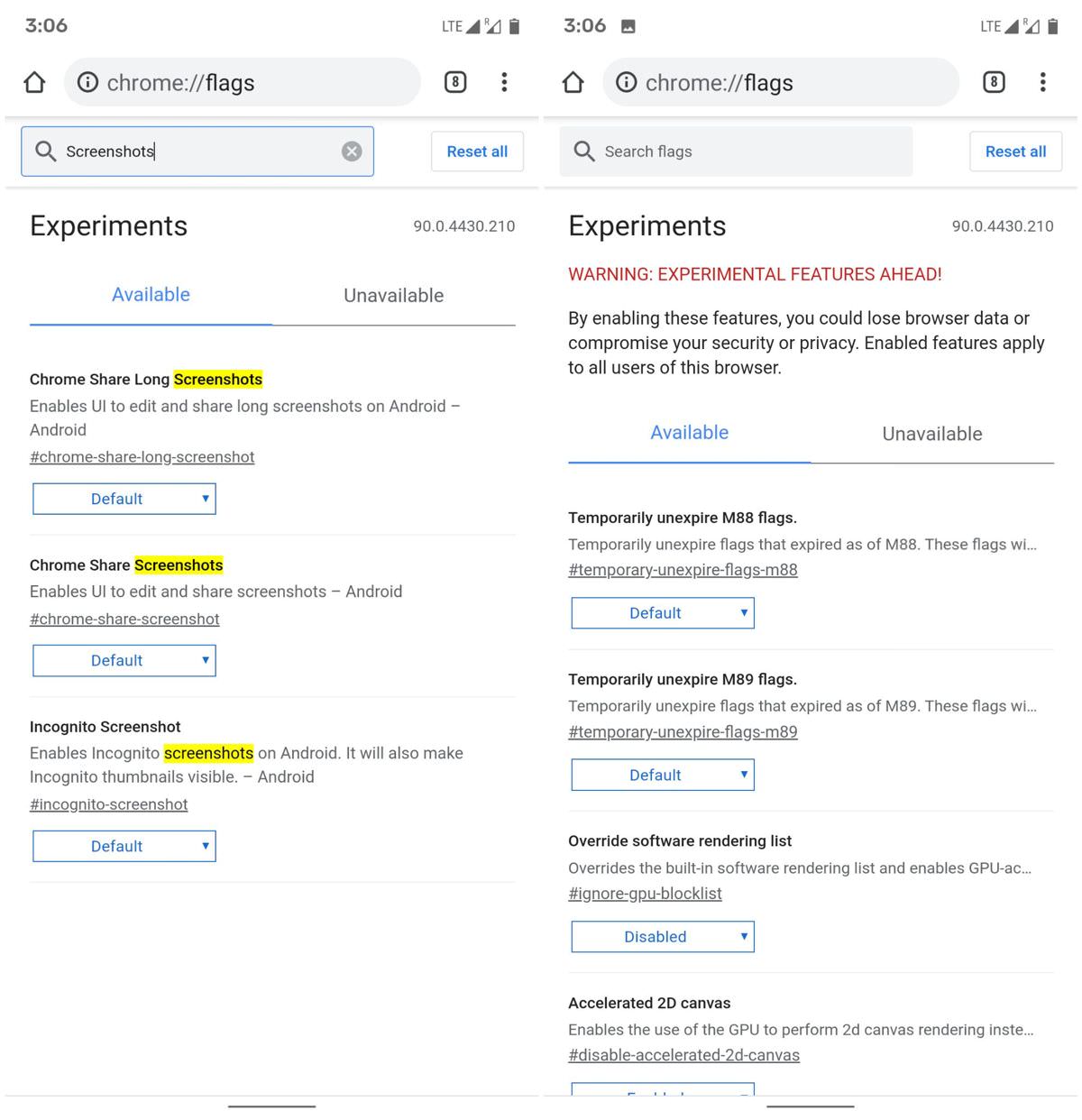1082x1120 pixels.
Task: Tap battery icon in left status bar
Action: point(514,26)
